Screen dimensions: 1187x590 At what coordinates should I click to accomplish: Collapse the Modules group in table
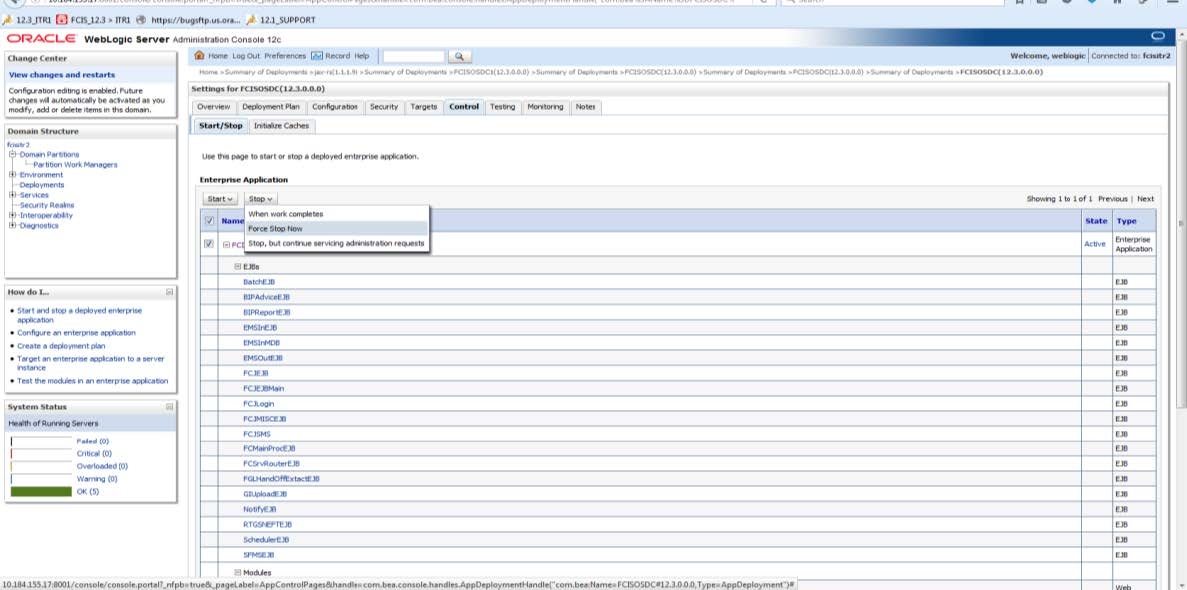coord(238,573)
